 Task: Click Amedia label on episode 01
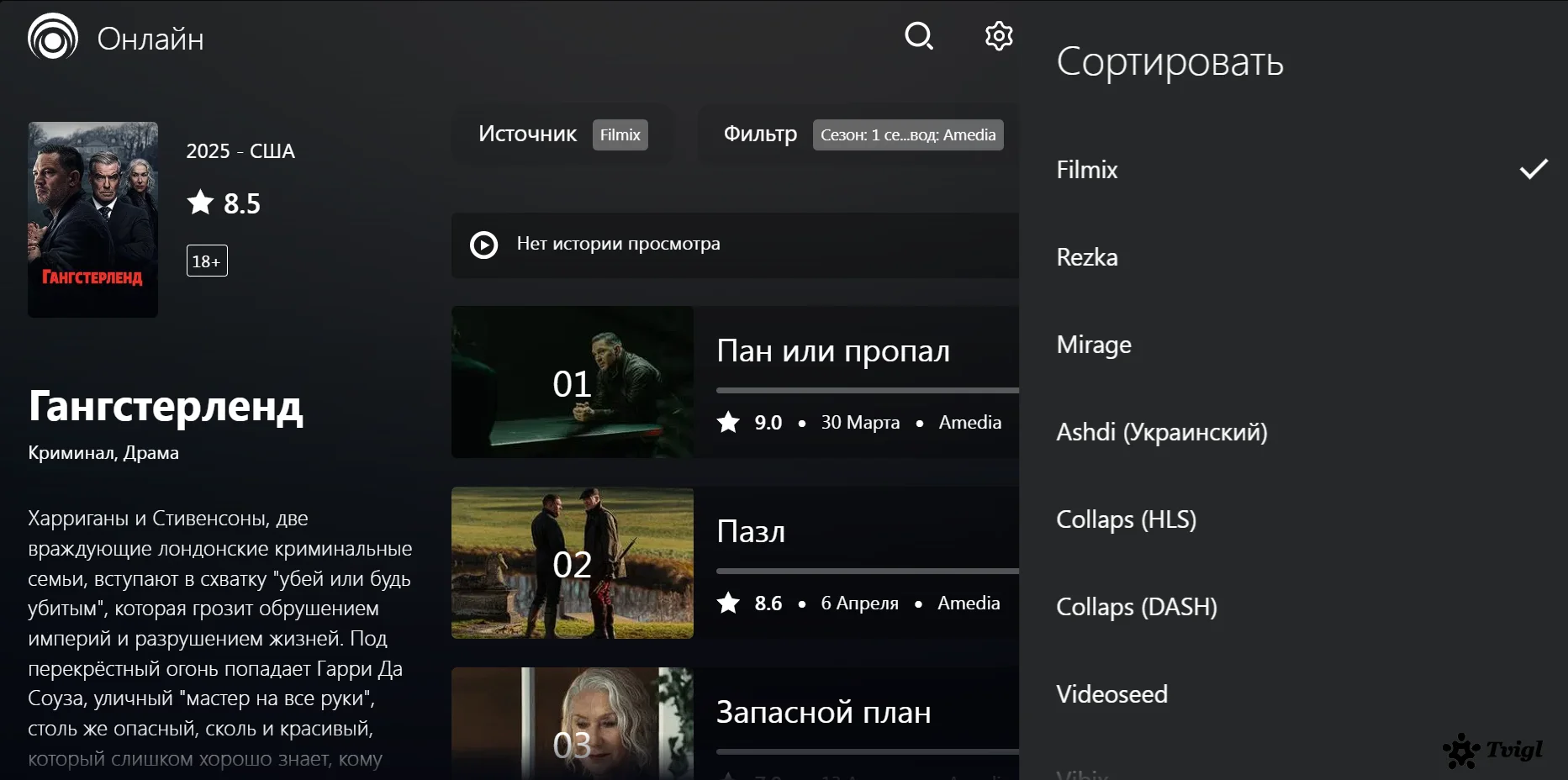pos(970,422)
